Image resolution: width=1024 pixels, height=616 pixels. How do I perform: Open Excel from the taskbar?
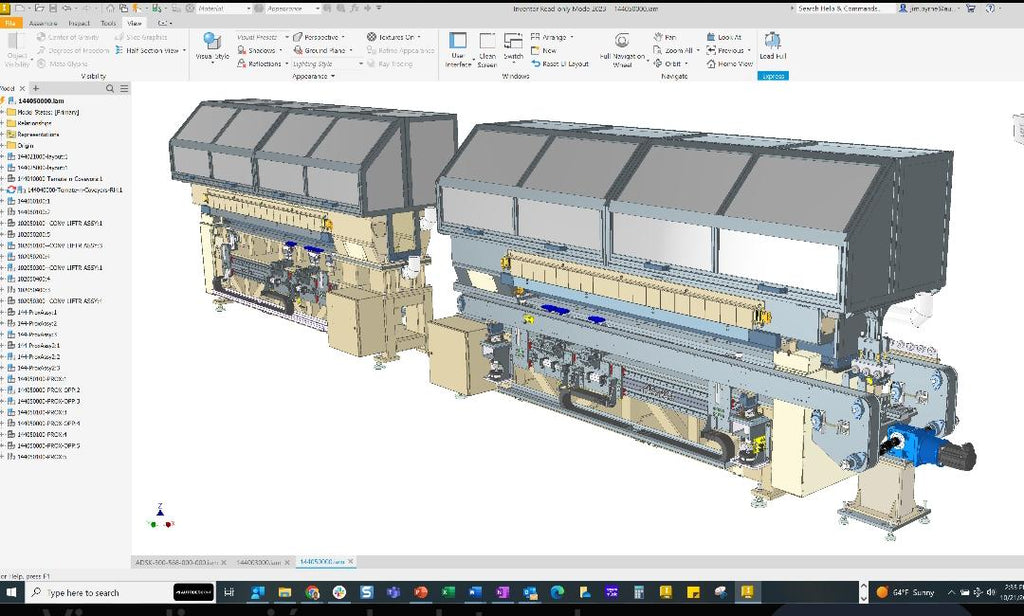click(x=448, y=592)
